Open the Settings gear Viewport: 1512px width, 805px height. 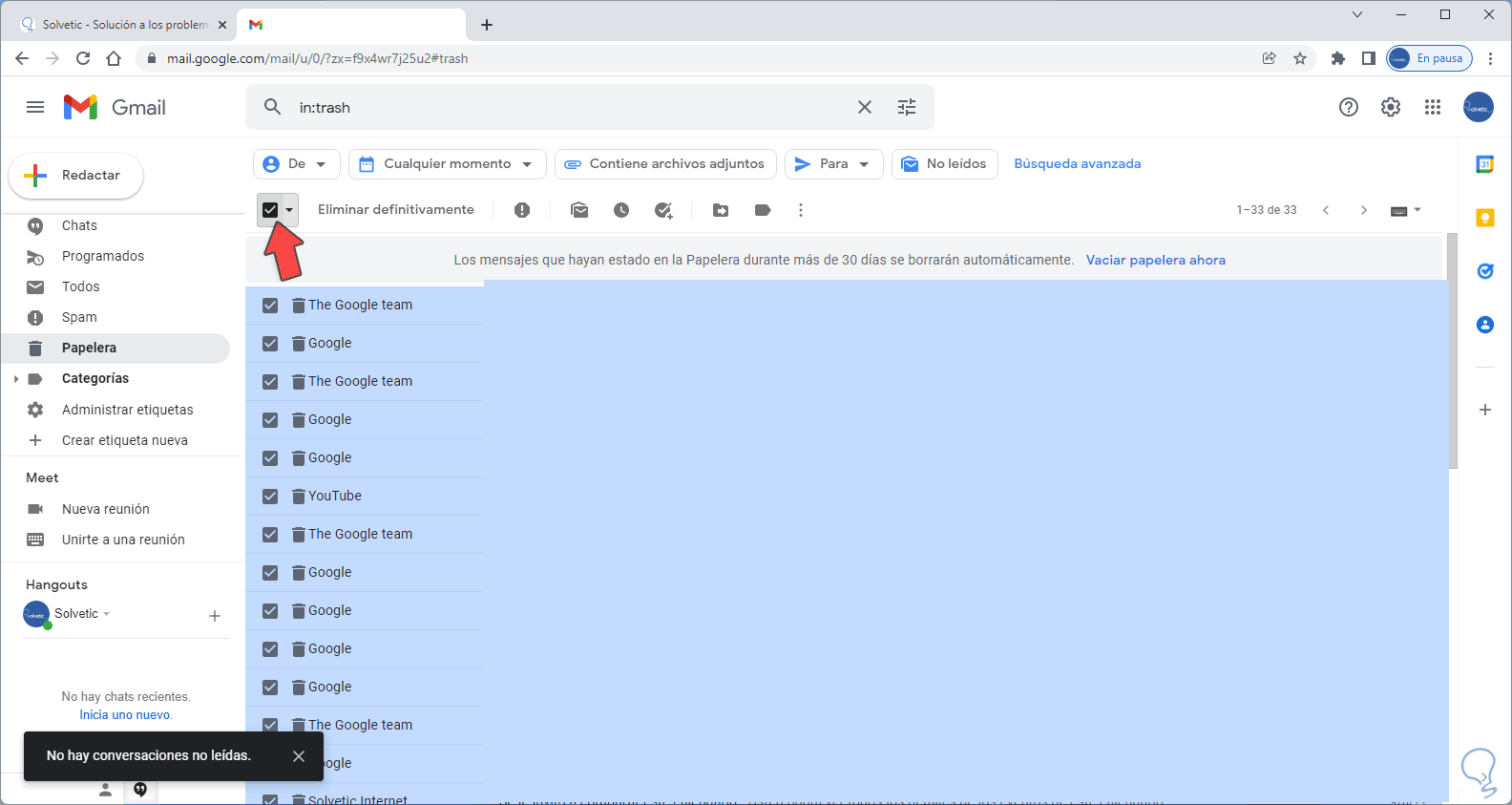[x=1391, y=107]
